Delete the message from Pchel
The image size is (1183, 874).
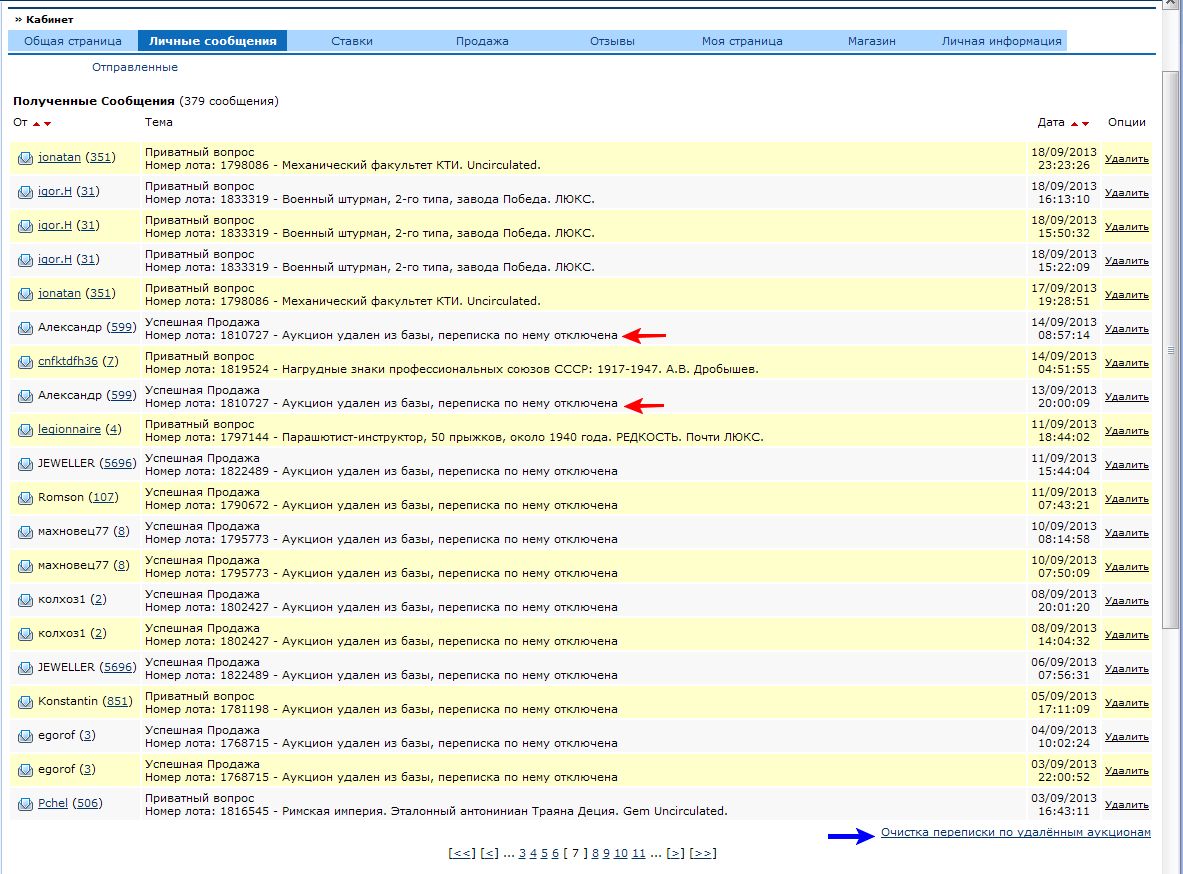(x=1127, y=805)
